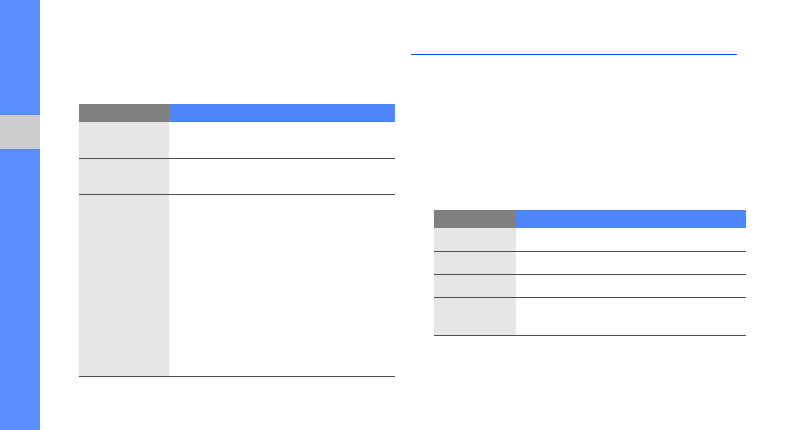Viewport: 794px width, 430px height.
Task: Click the last white content cell in right table
Action: (x=631, y=316)
